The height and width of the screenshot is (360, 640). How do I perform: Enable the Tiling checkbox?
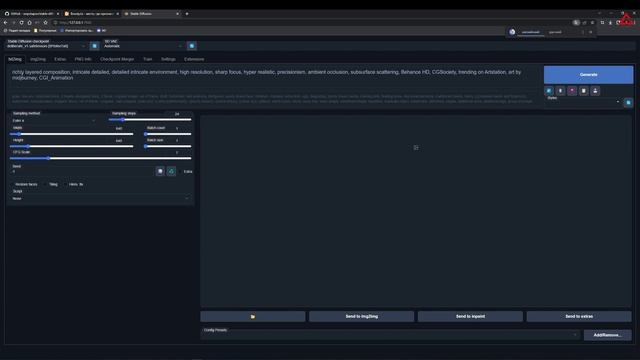click(46, 184)
